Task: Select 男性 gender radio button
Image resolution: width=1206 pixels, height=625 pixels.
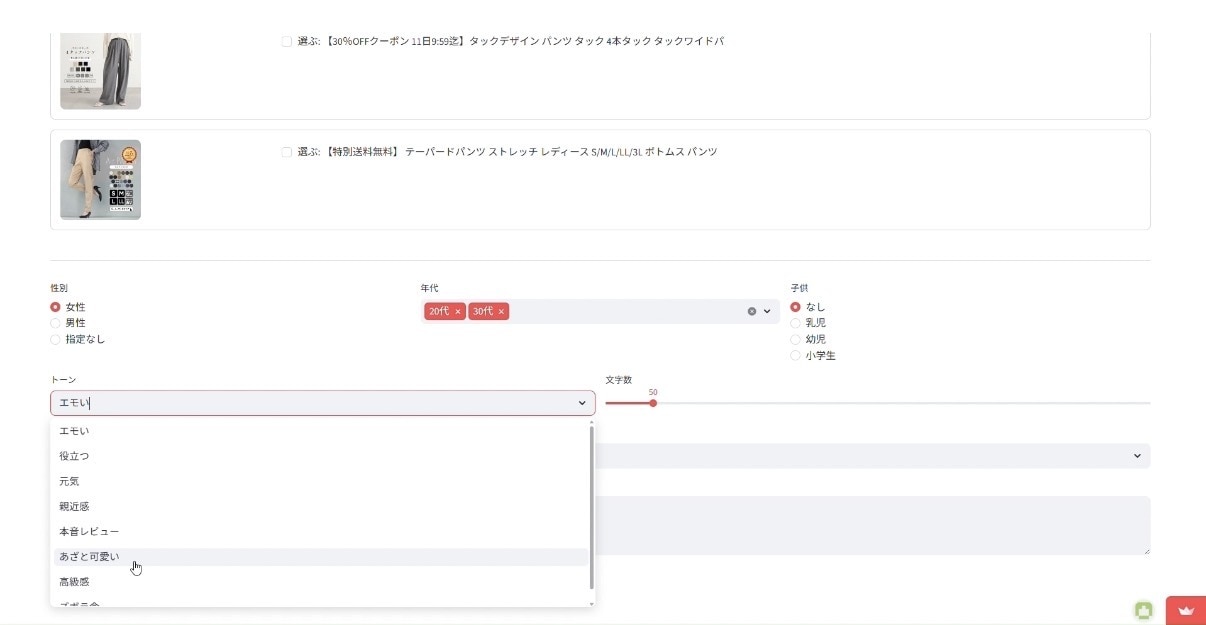Action: click(x=55, y=323)
